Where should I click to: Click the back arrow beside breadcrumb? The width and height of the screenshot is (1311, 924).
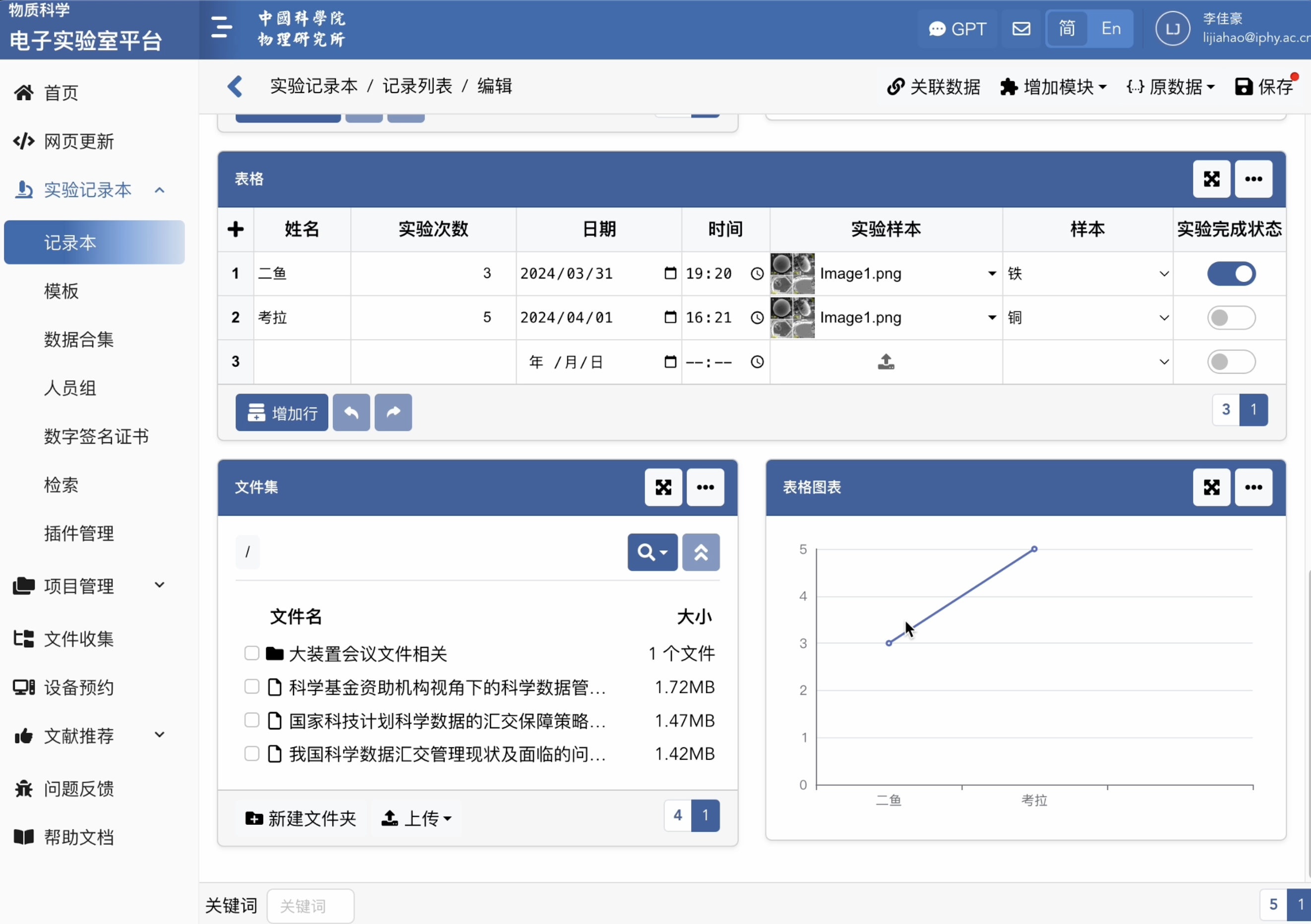pos(235,86)
